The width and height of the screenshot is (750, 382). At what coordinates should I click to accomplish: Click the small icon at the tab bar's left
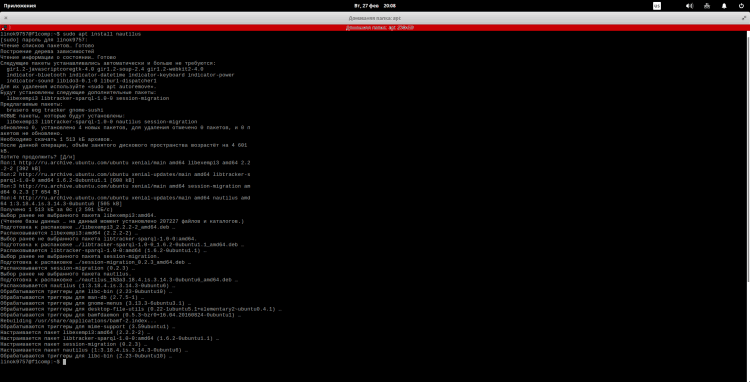(4, 28)
